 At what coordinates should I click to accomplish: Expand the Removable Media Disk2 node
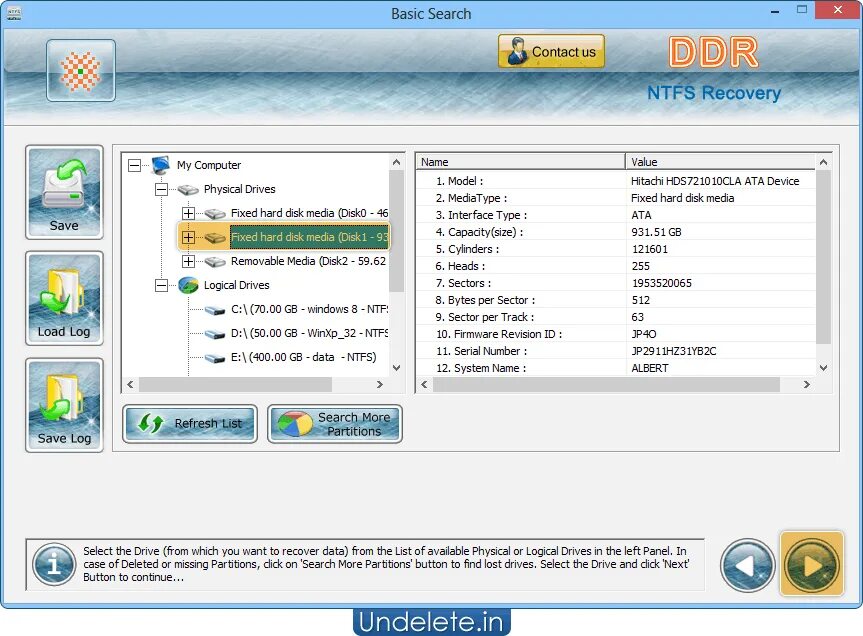pos(188,261)
